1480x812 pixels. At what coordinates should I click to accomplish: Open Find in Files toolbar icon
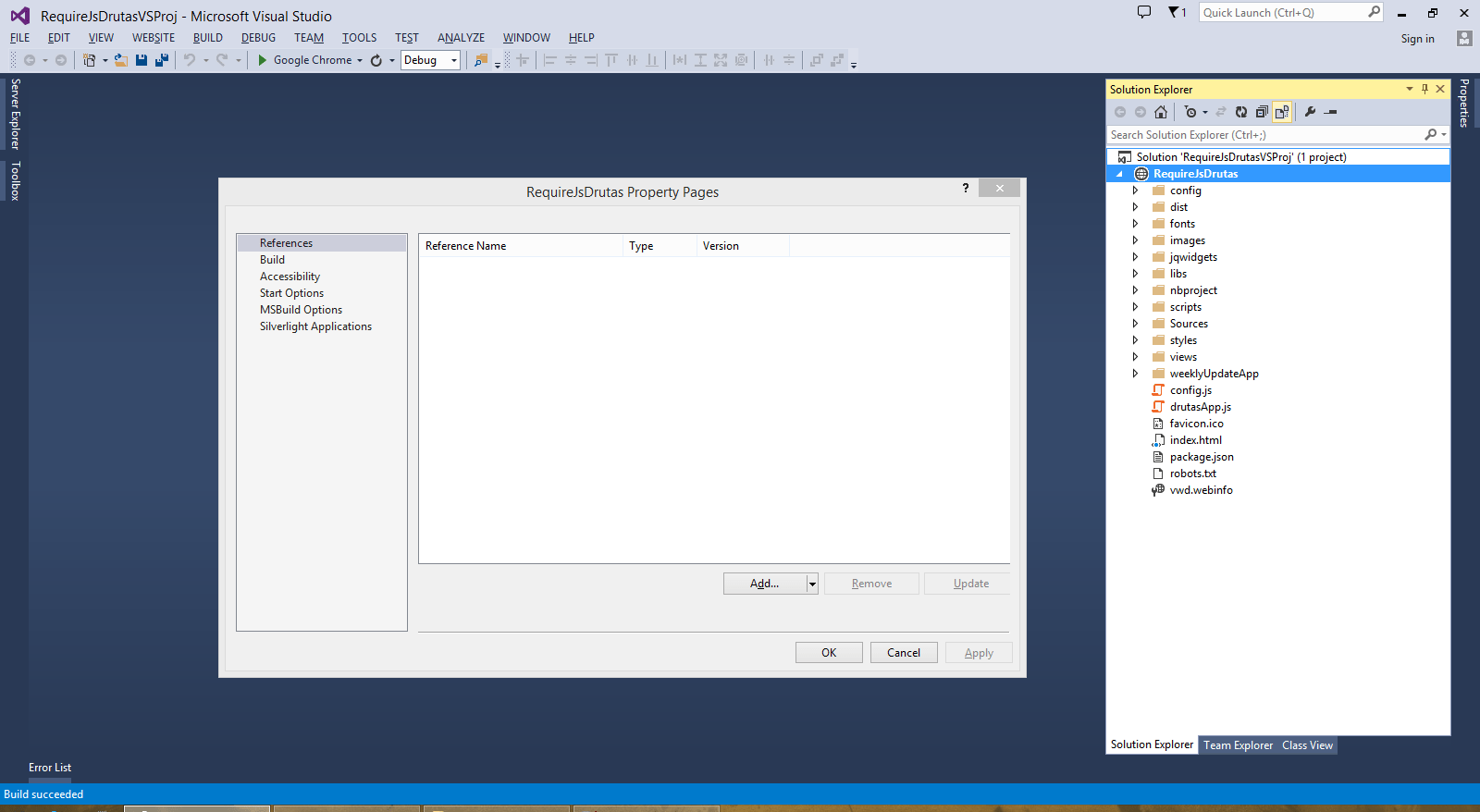click(x=481, y=60)
